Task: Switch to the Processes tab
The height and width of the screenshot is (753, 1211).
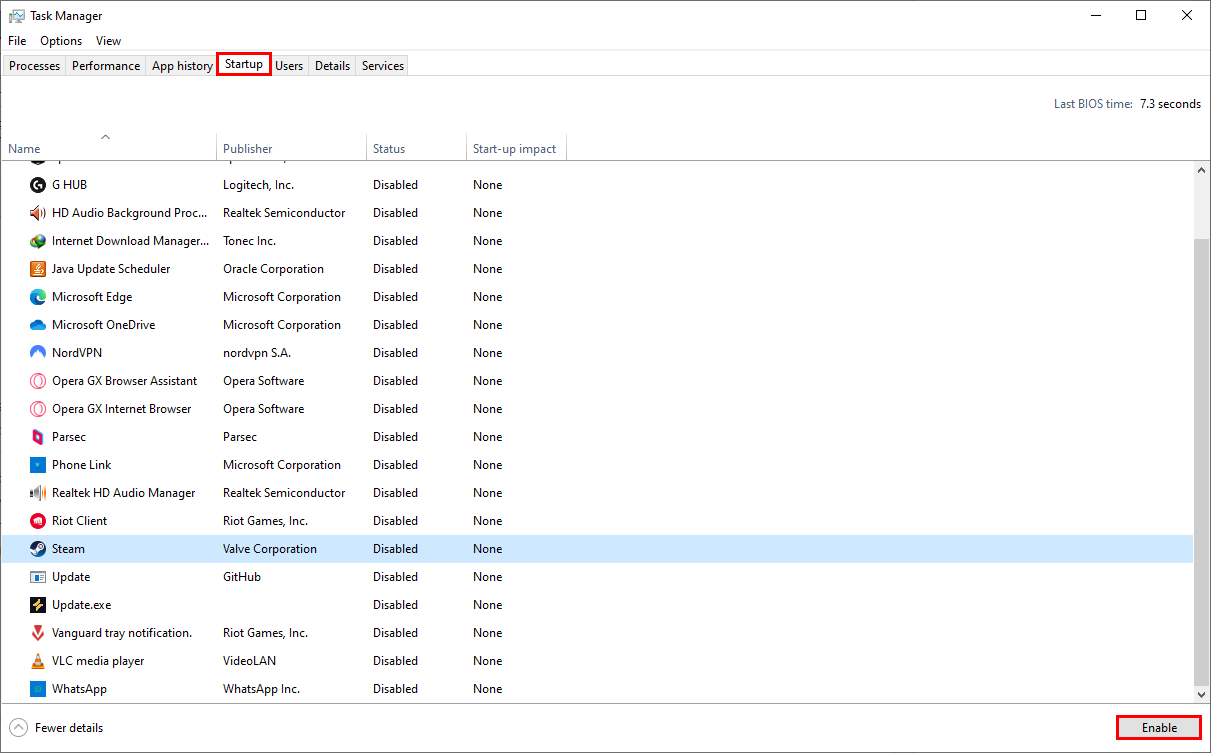Action: pos(35,66)
